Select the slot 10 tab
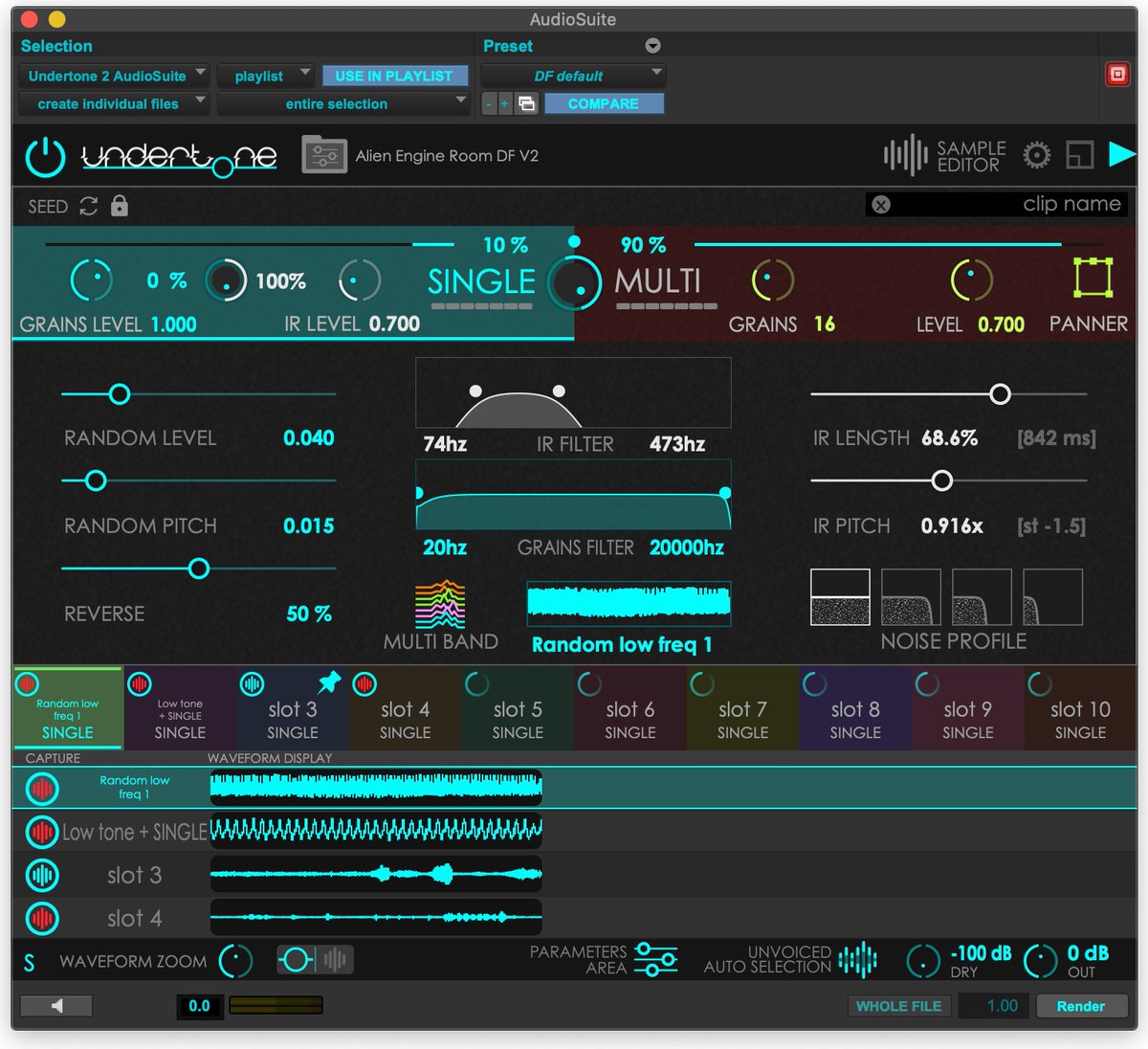 (x=1080, y=709)
